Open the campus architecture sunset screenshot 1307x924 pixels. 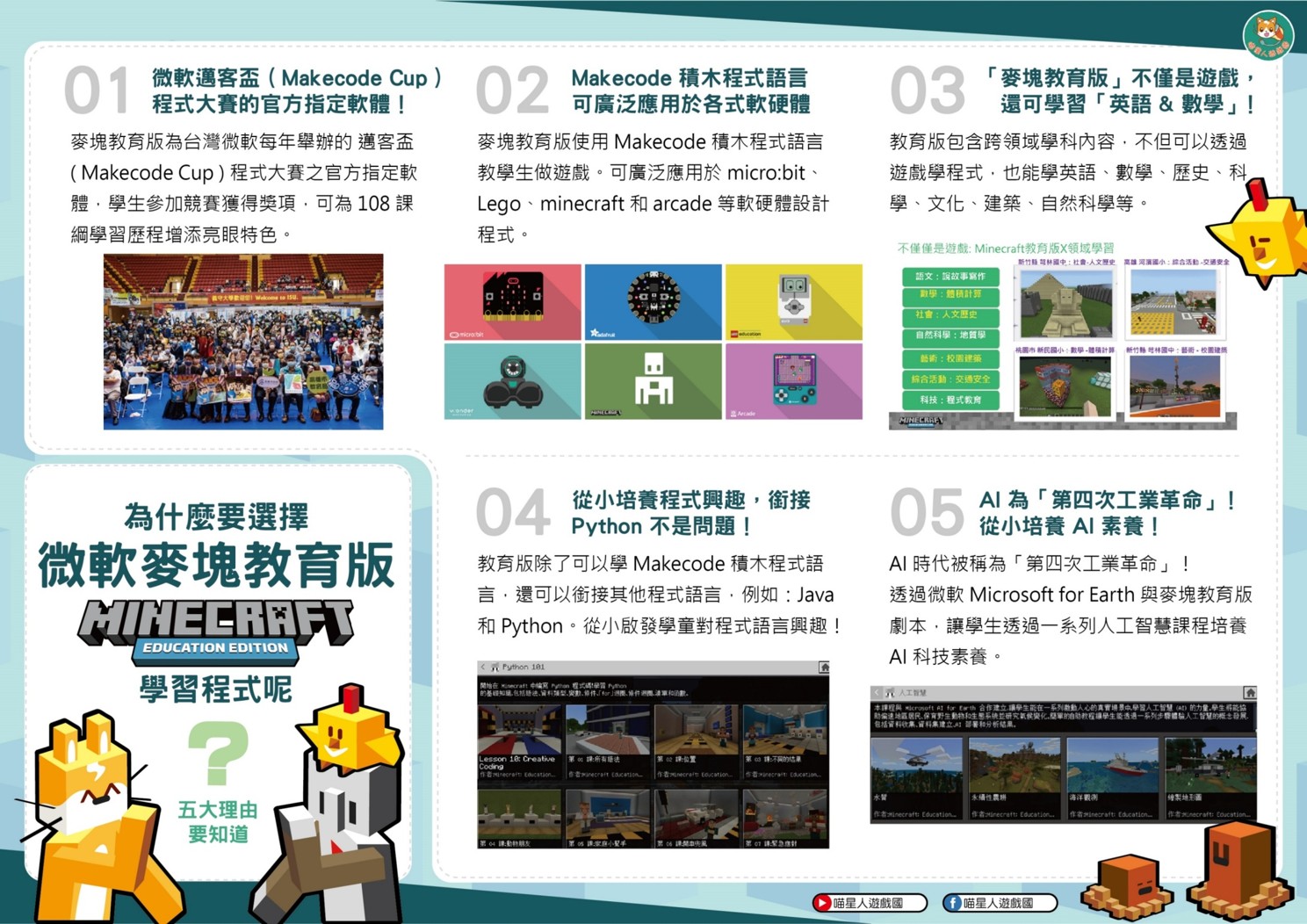coord(1175,386)
